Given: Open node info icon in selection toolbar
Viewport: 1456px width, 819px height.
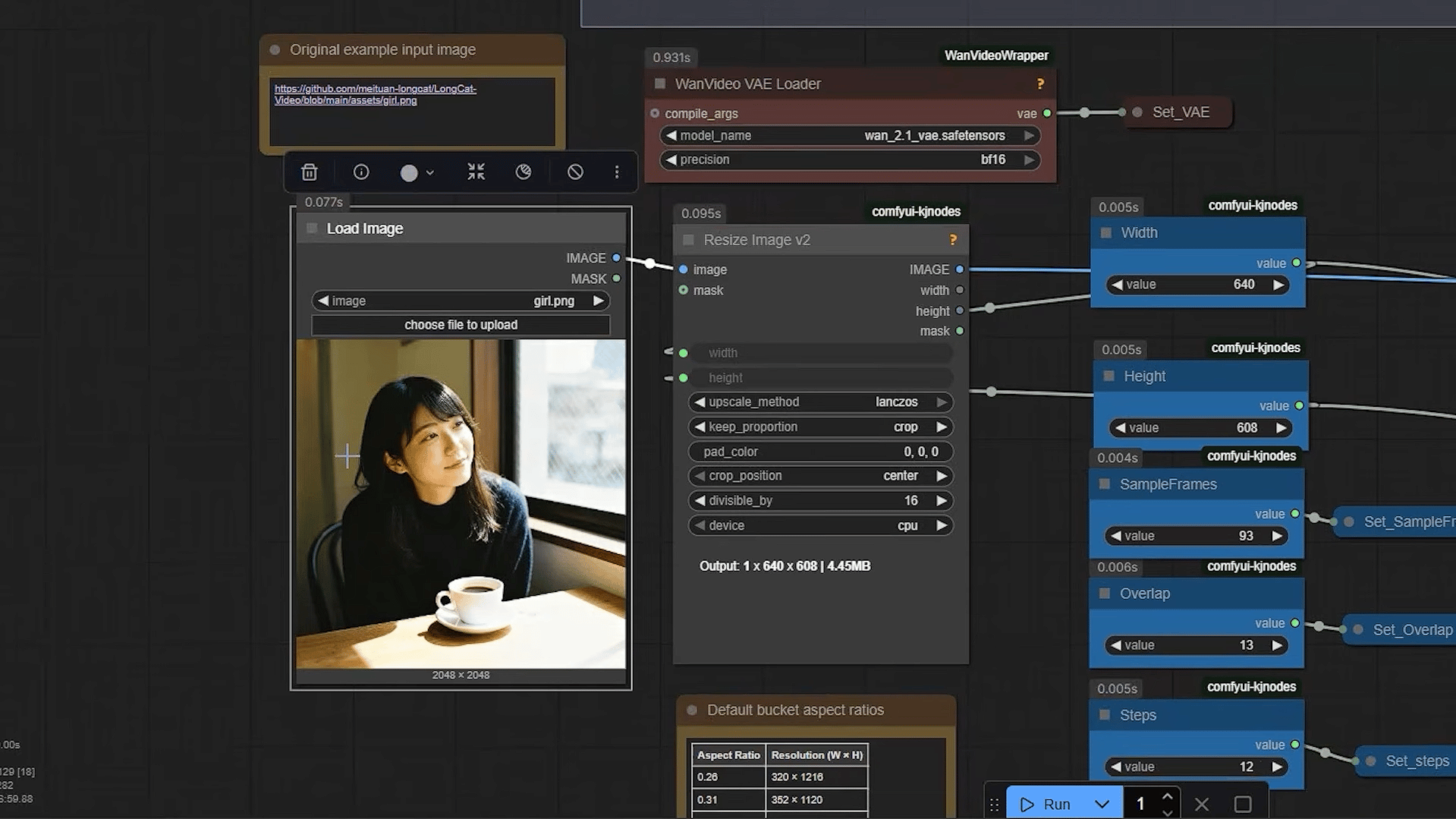Looking at the screenshot, I should coord(361,172).
